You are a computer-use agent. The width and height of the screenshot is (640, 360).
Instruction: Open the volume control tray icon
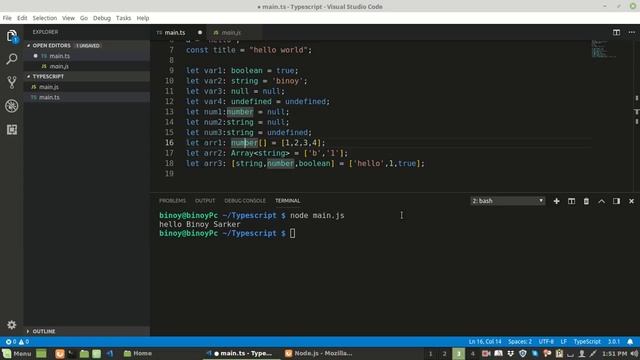pos(634,353)
